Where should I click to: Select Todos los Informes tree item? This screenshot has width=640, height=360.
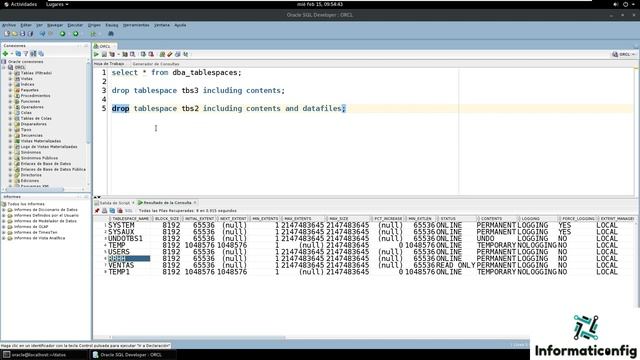pos(26,204)
